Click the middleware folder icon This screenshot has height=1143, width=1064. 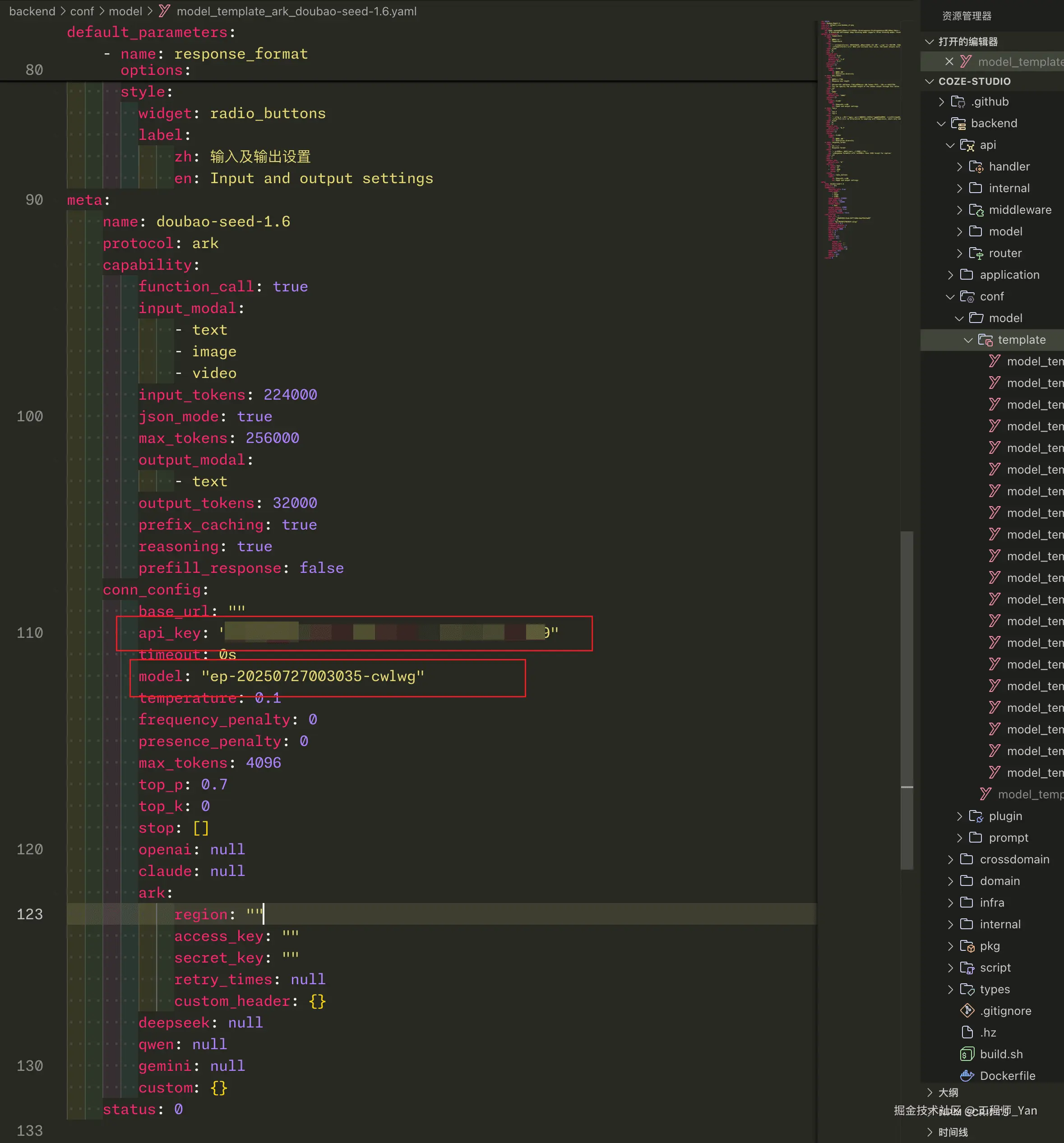tap(976, 210)
